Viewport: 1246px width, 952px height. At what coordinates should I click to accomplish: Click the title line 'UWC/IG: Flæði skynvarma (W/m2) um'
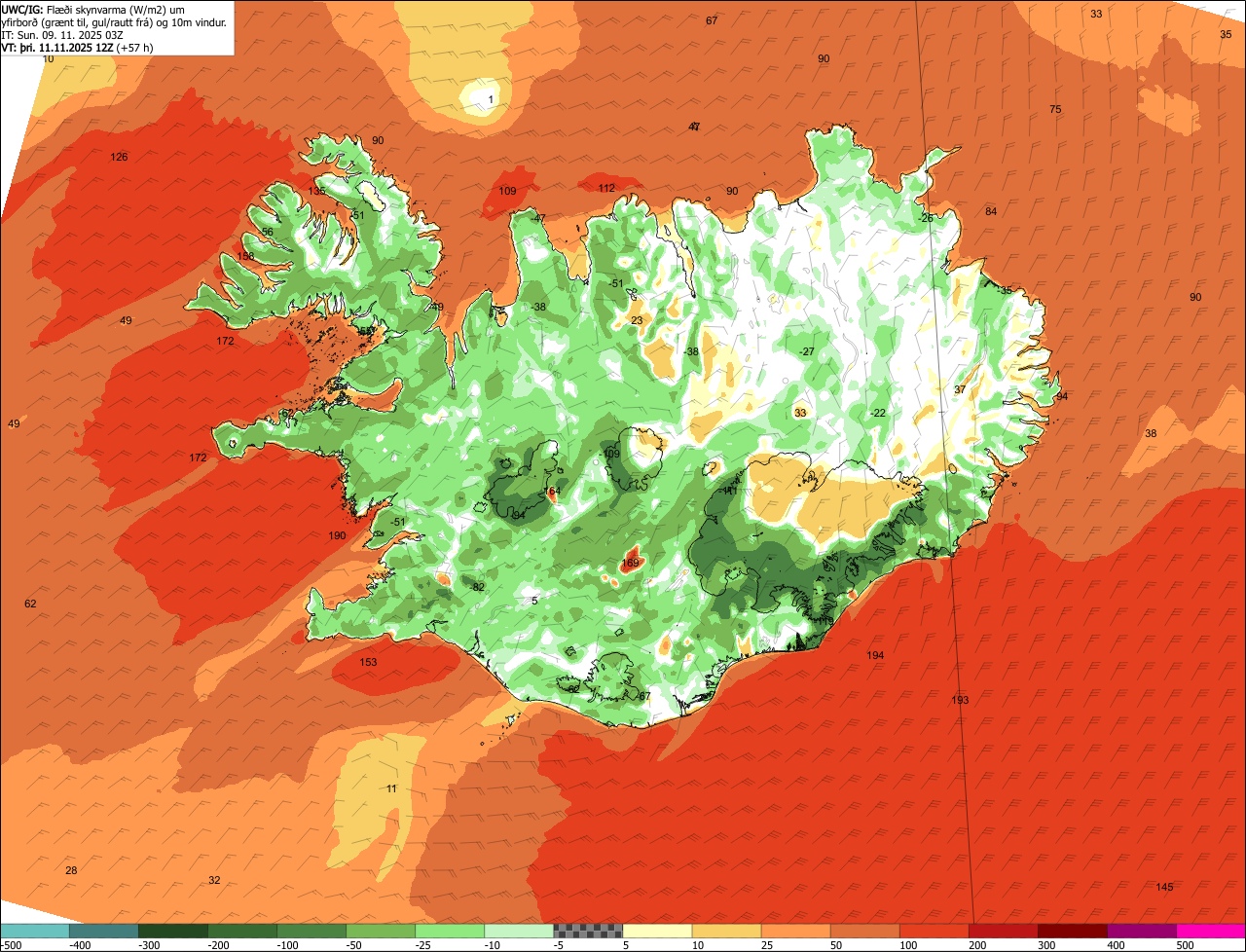click(x=93, y=10)
